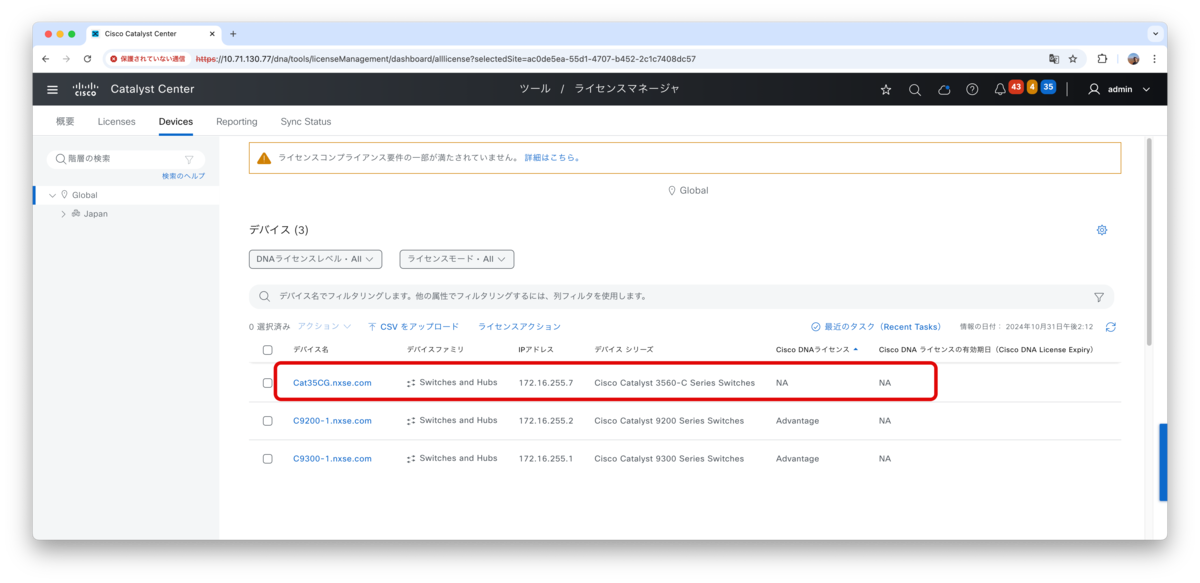This screenshot has width=1200, height=583.
Task: Check the C9200-1.nxse.com row checkbox
Action: (267, 421)
